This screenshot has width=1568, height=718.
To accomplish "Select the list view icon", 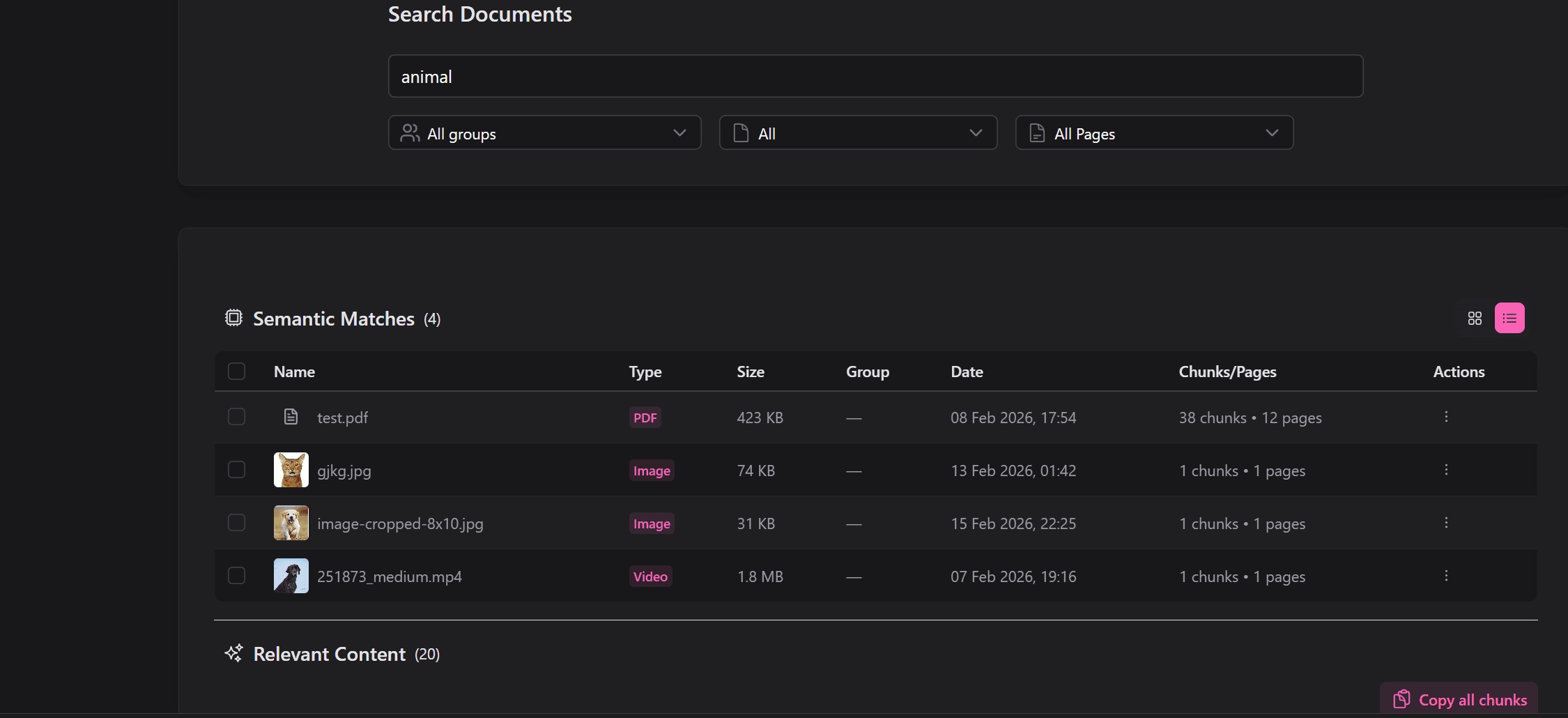I will (1509, 318).
